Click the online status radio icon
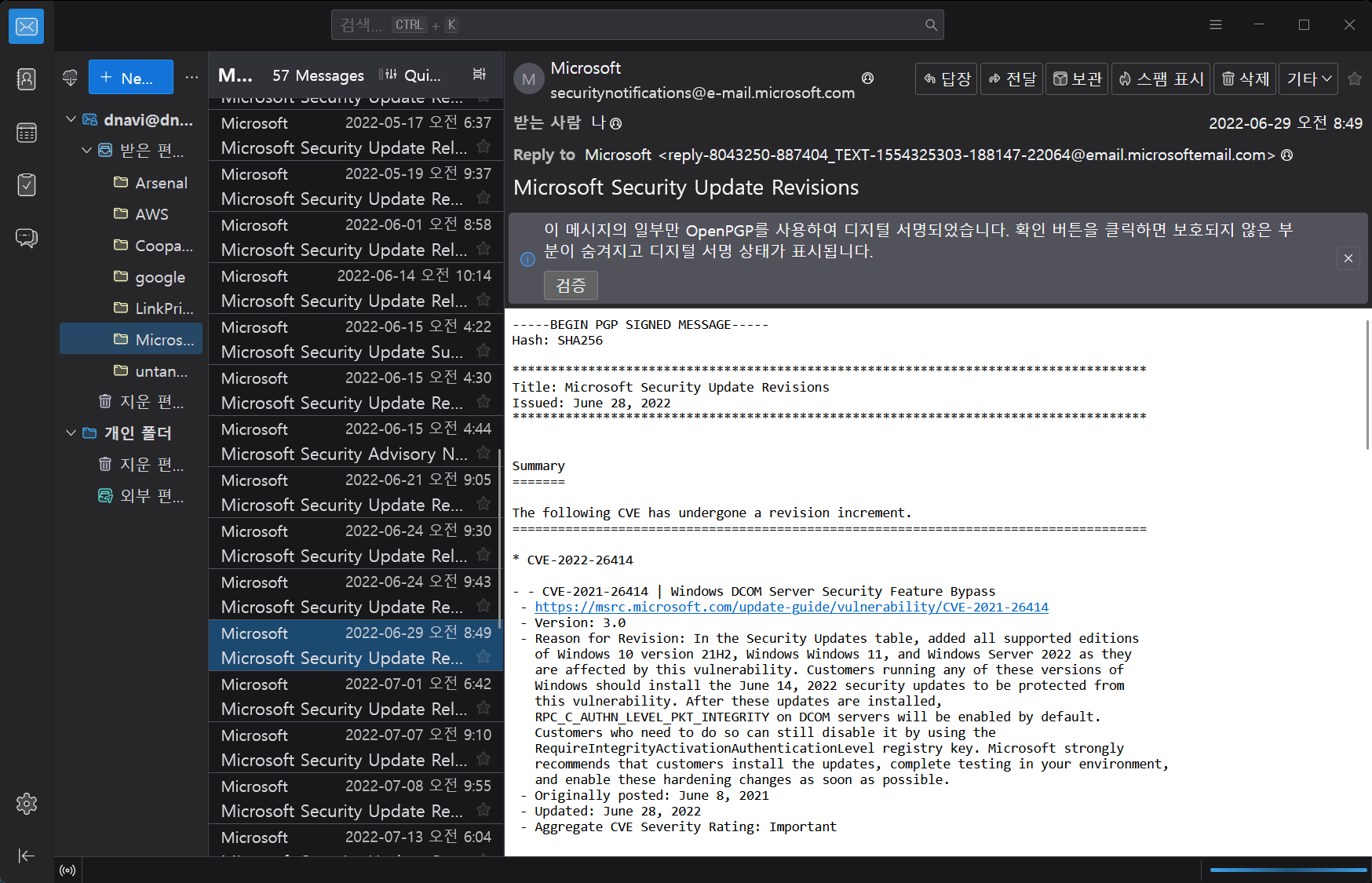This screenshot has width=1372, height=883. coord(68,870)
